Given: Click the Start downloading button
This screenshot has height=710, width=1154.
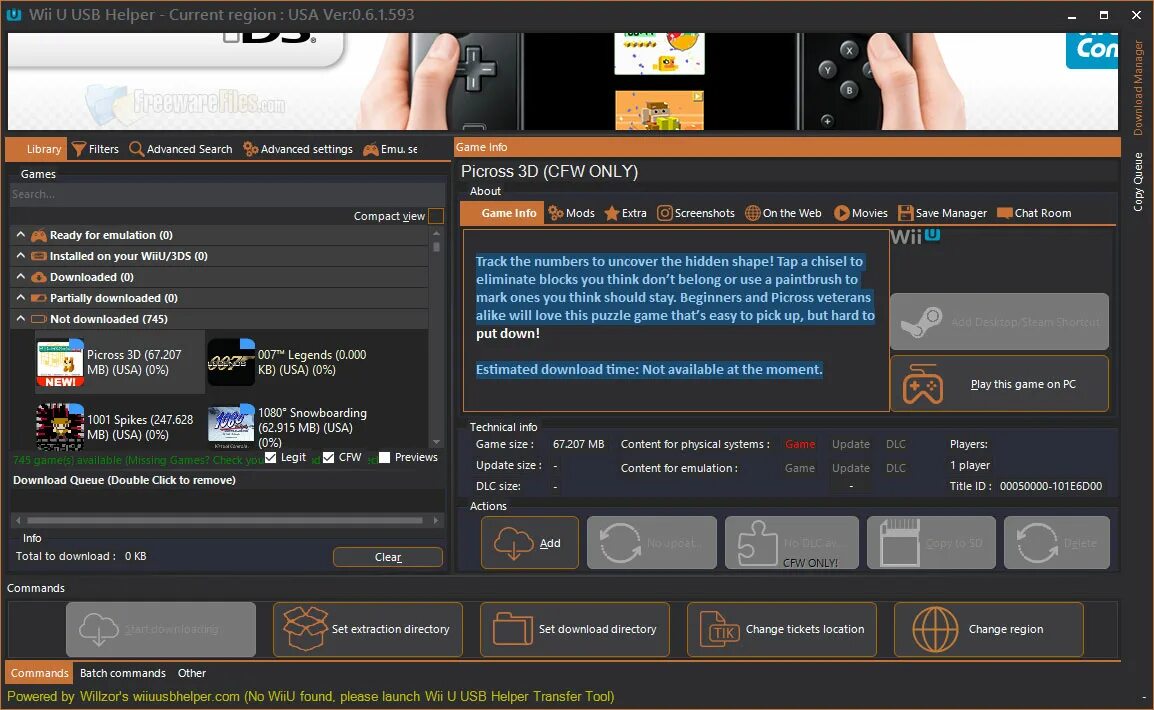Looking at the screenshot, I should tap(161, 630).
